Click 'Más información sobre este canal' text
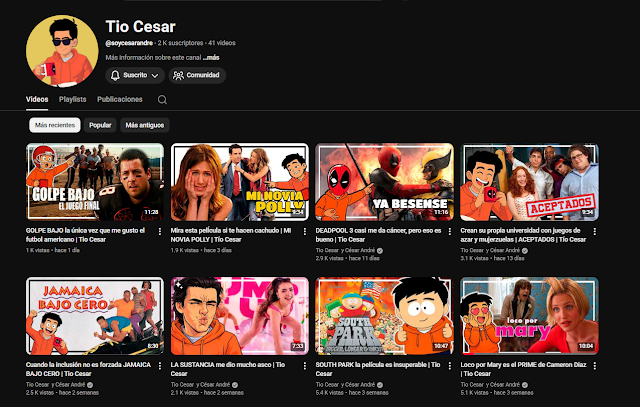The image size is (640, 407). pos(153,58)
